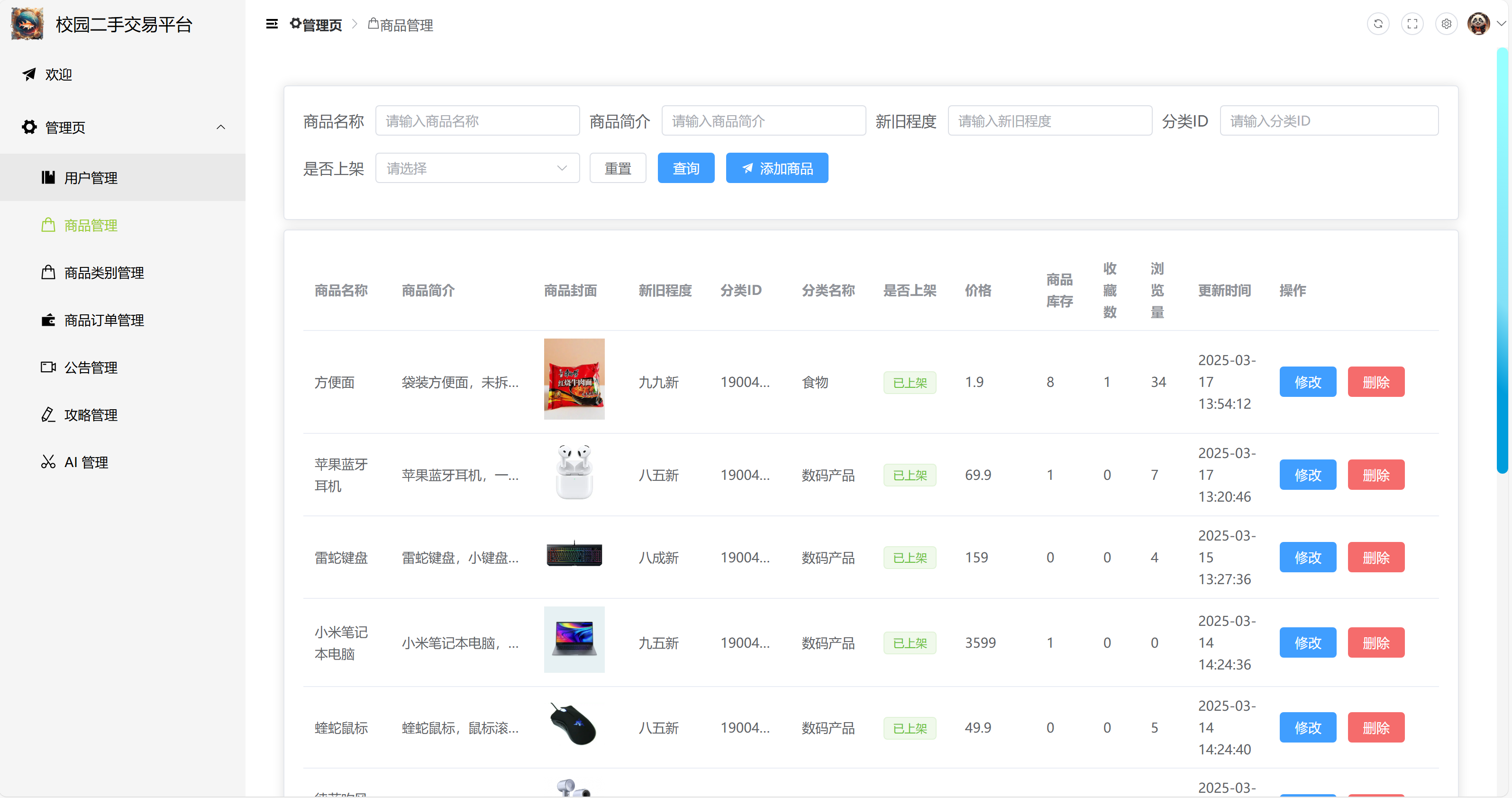Click the platform logo image

pos(27,24)
